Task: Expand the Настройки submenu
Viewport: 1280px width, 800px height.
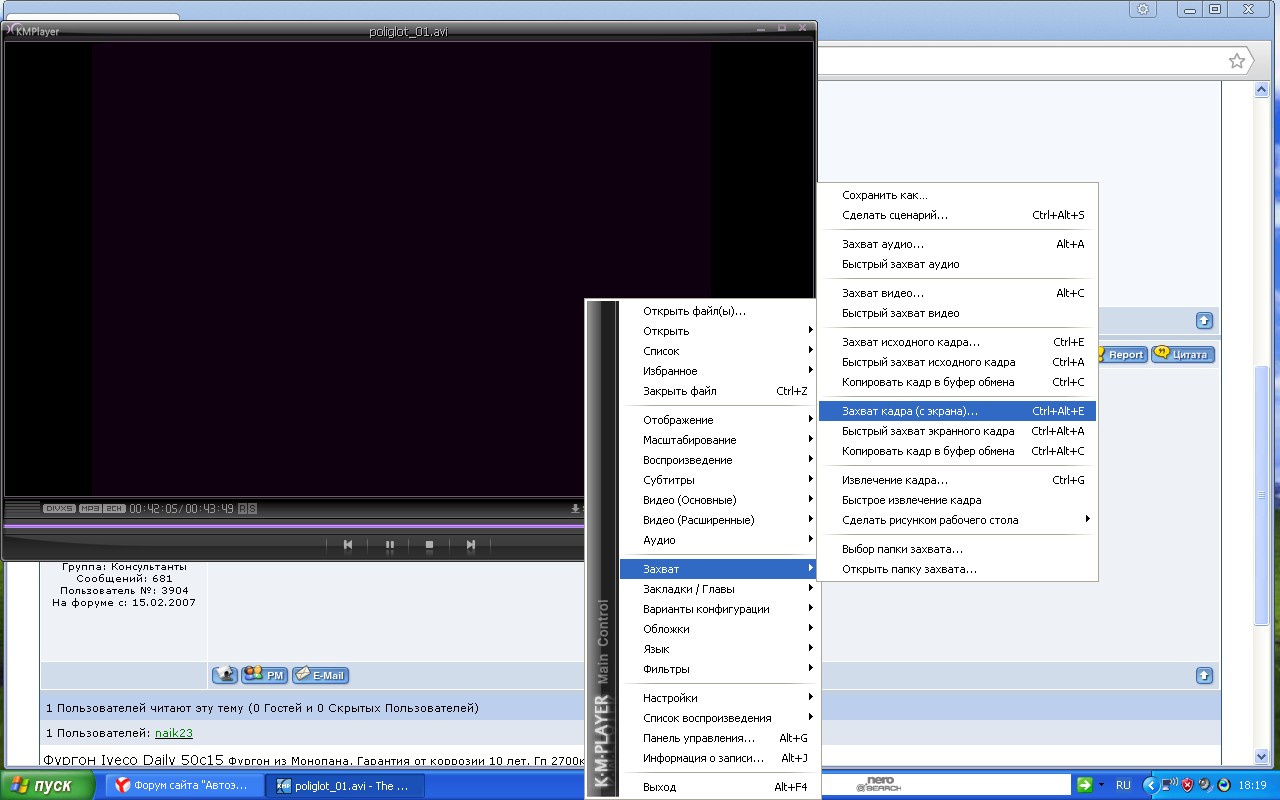Action: [x=718, y=698]
